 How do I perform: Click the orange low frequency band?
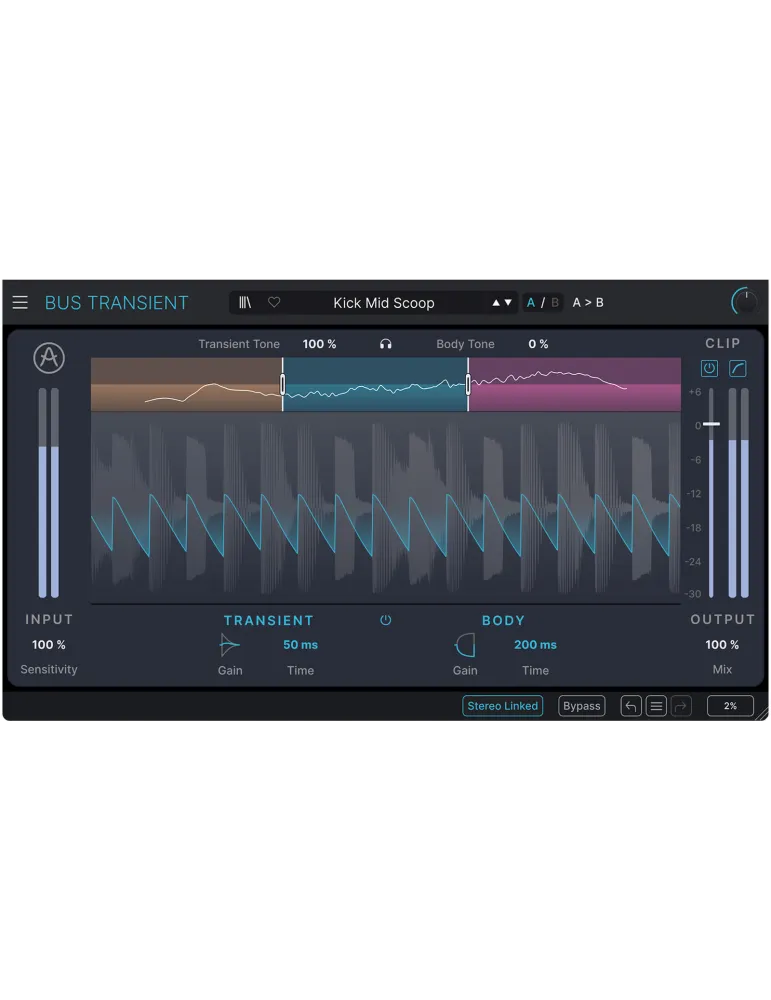[x=186, y=384]
